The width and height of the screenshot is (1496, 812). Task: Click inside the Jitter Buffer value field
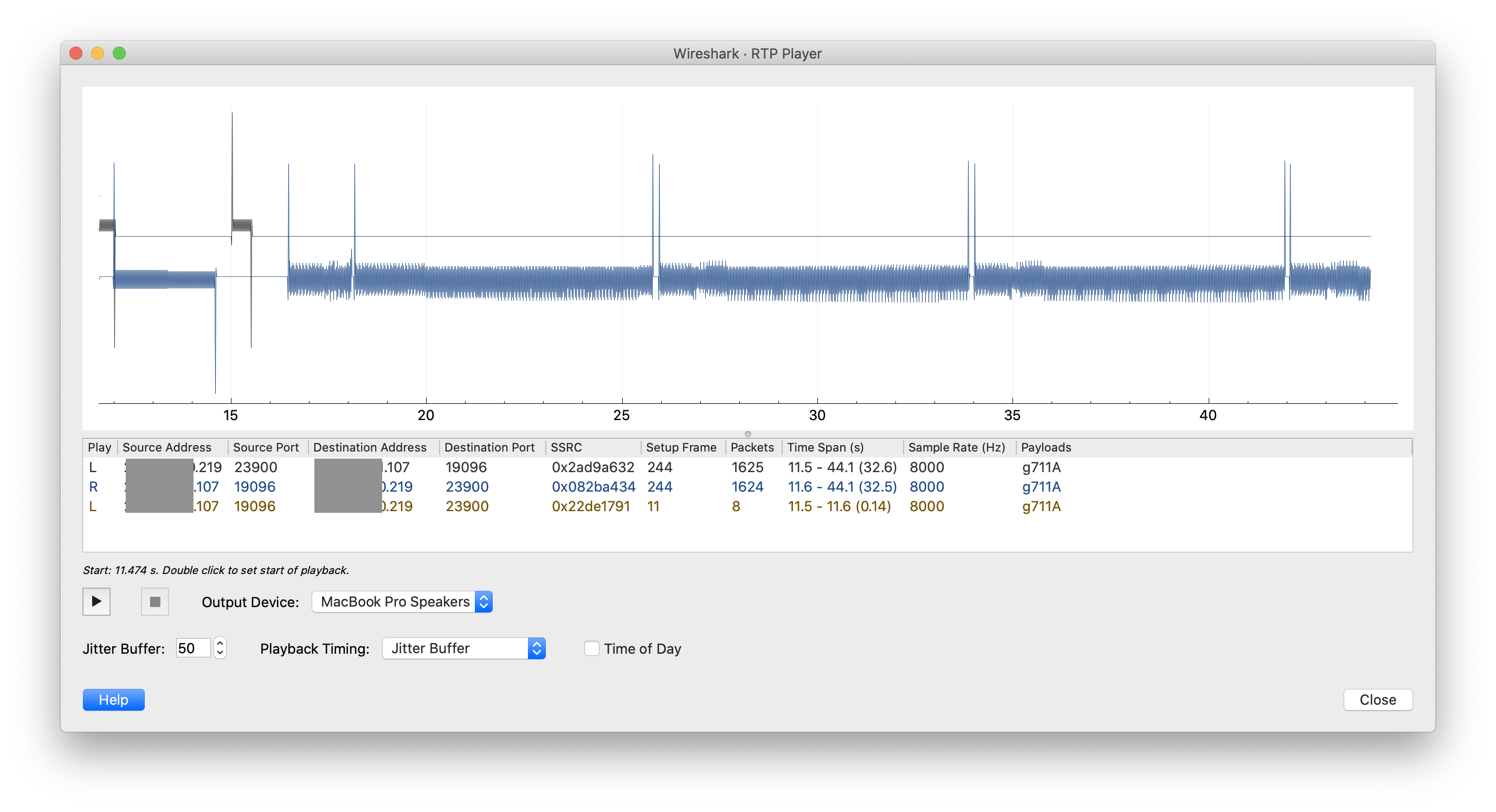192,648
